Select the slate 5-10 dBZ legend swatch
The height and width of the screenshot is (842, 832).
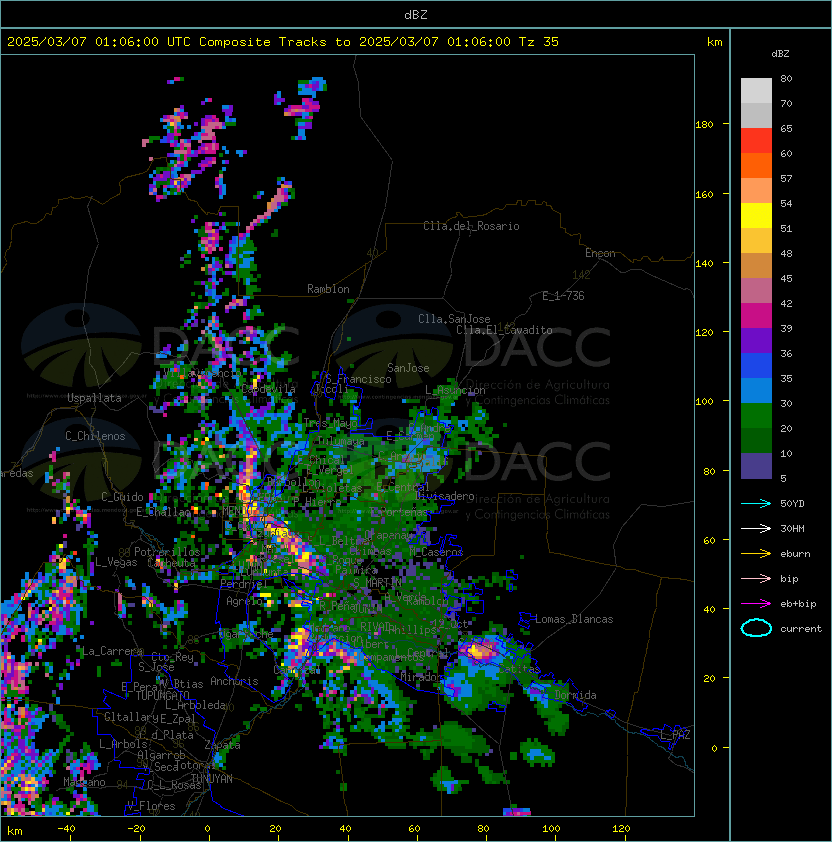(756, 466)
